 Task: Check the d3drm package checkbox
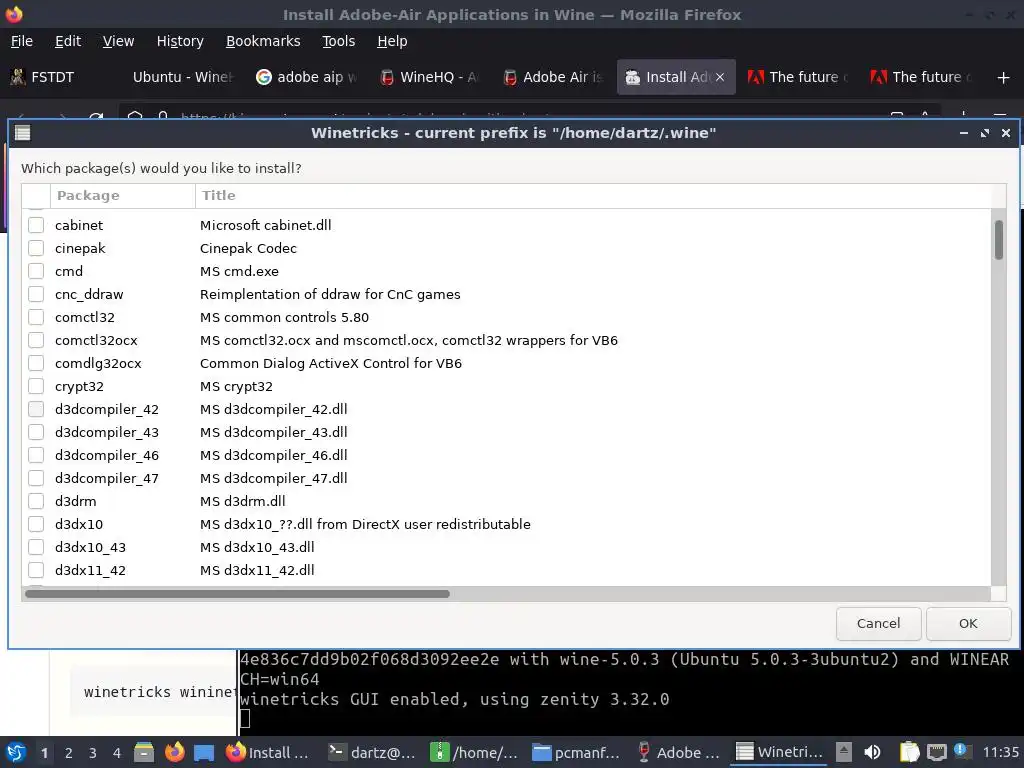tap(36, 501)
